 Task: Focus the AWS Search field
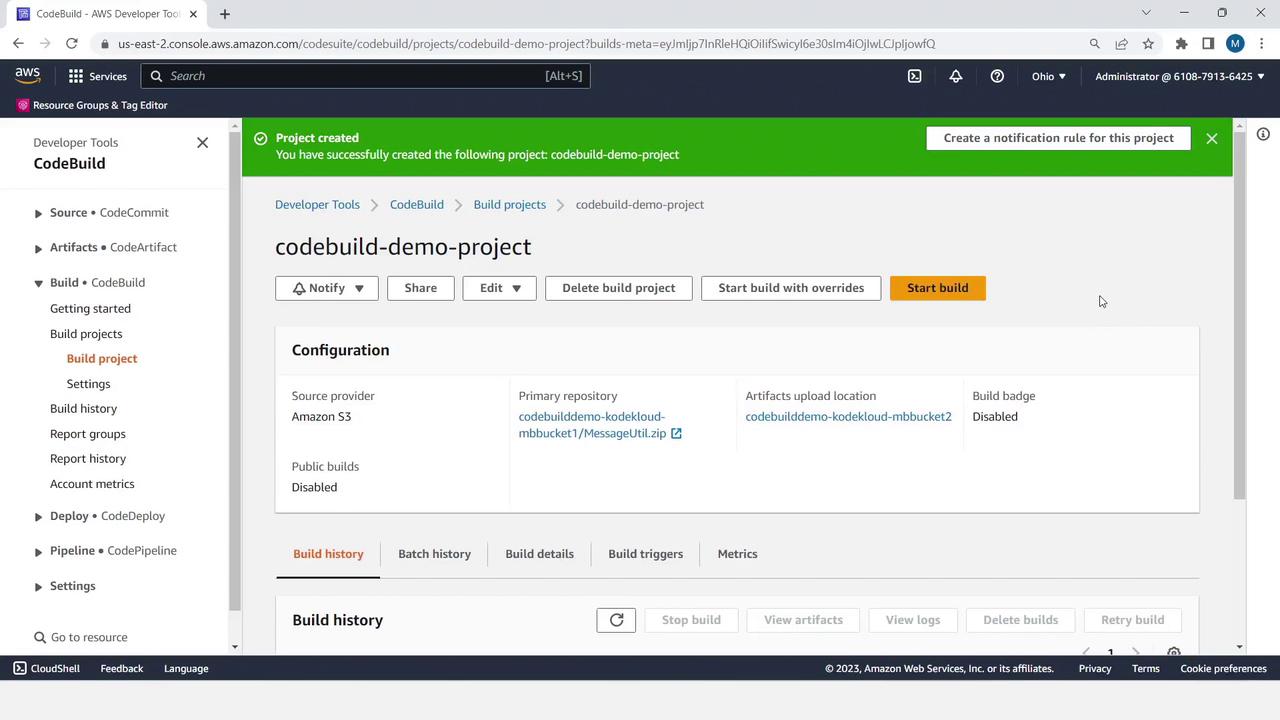[x=366, y=76]
